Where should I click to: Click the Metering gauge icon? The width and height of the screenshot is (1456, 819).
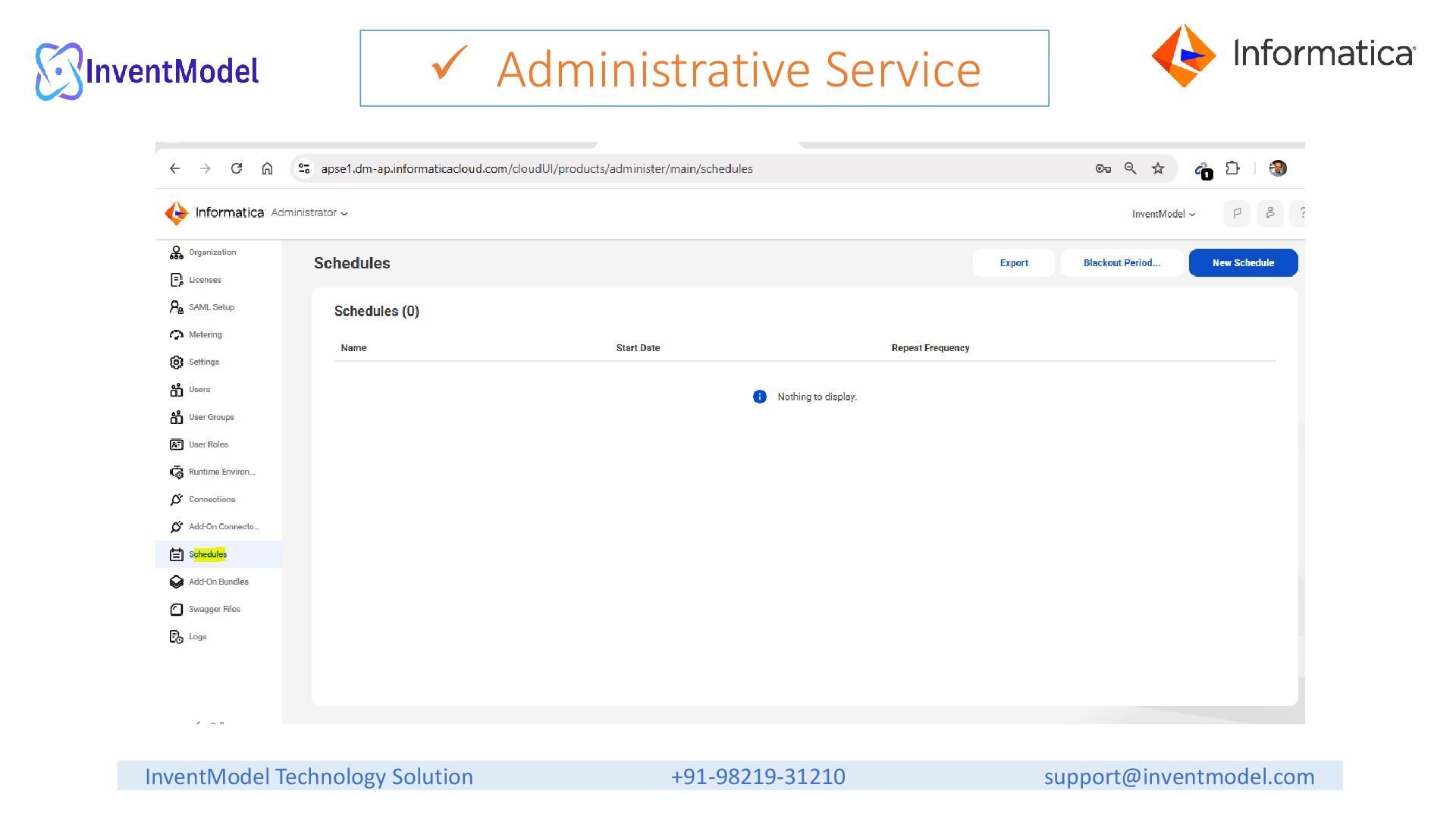point(177,334)
